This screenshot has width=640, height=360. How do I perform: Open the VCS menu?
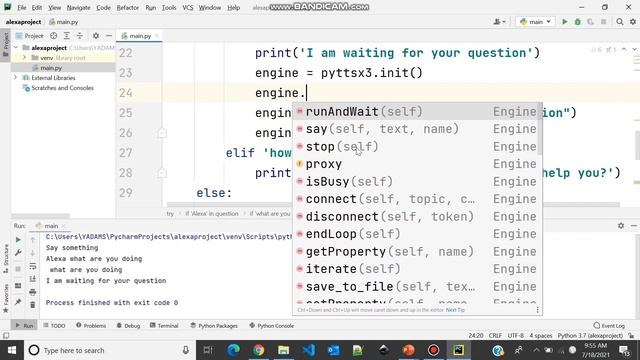point(188,7)
